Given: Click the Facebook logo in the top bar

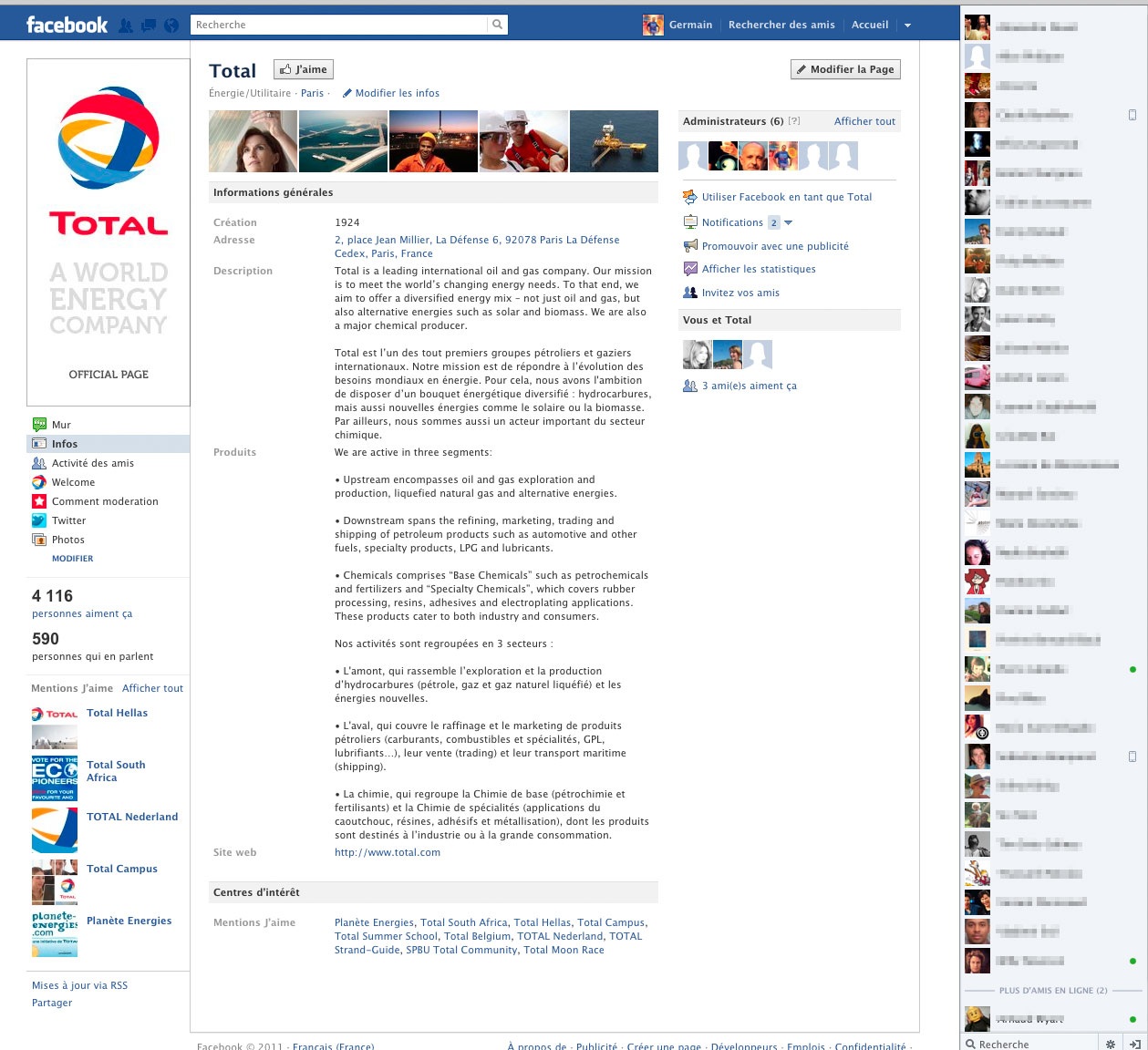Looking at the screenshot, I should click(x=67, y=25).
